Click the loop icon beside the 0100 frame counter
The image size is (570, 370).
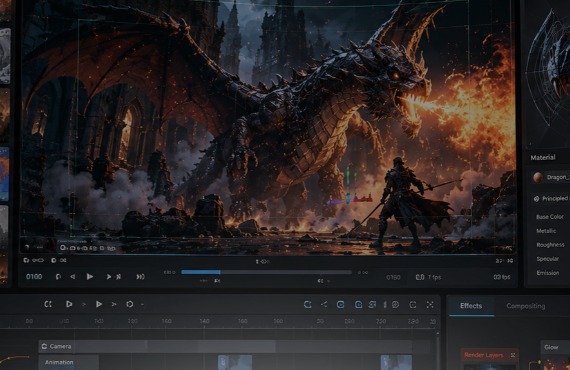(58, 277)
